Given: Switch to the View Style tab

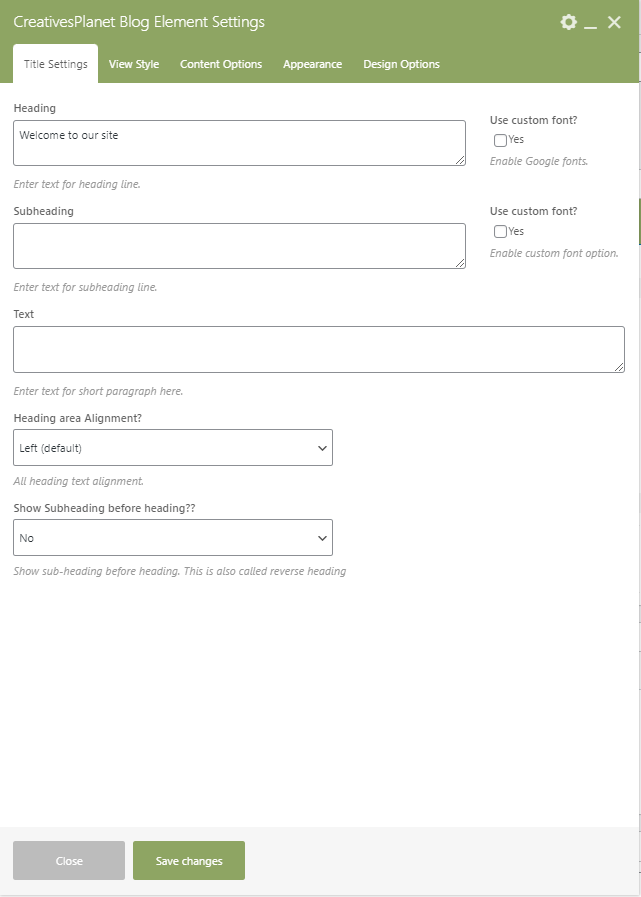Looking at the screenshot, I should 134,64.
